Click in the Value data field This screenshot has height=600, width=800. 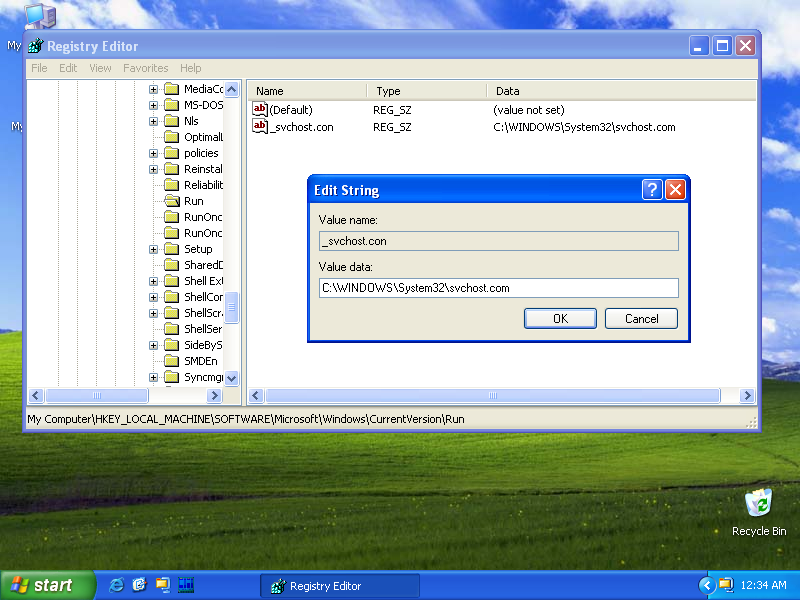click(x=498, y=288)
